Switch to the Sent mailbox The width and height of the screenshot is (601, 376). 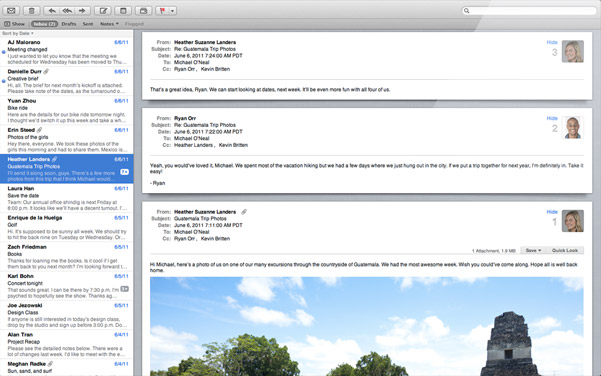pos(88,24)
